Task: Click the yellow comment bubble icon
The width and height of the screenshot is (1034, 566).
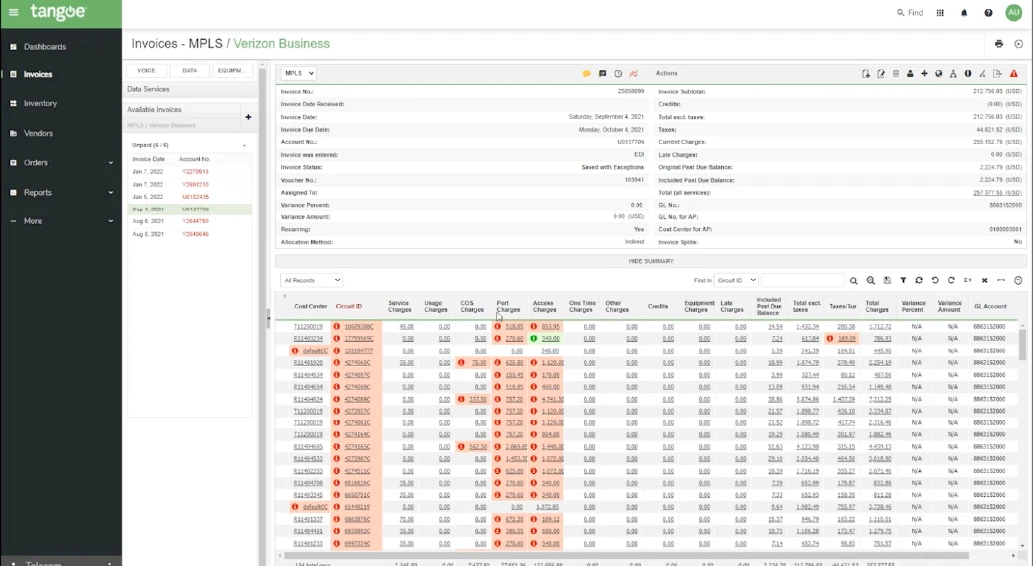Action: [587, 74]
